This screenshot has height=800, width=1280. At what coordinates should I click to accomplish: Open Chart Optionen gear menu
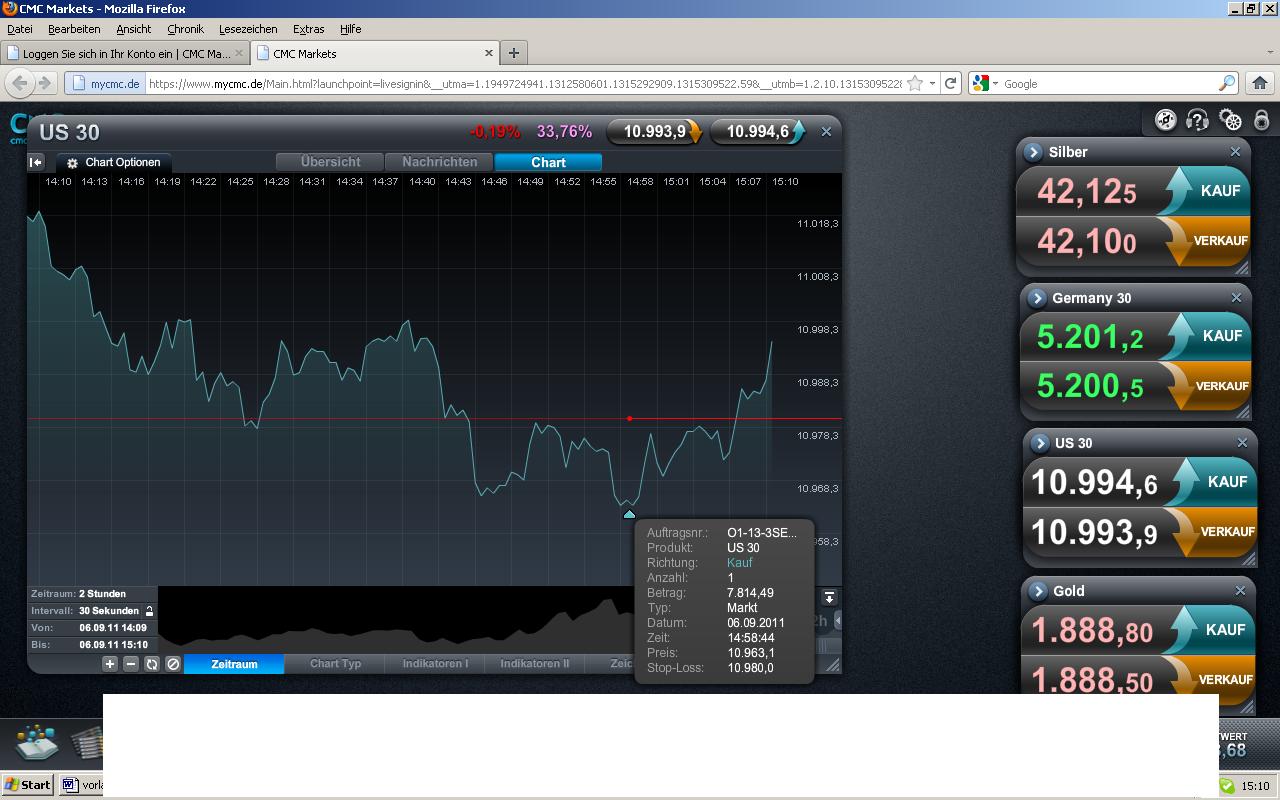[x=113, y=162]
